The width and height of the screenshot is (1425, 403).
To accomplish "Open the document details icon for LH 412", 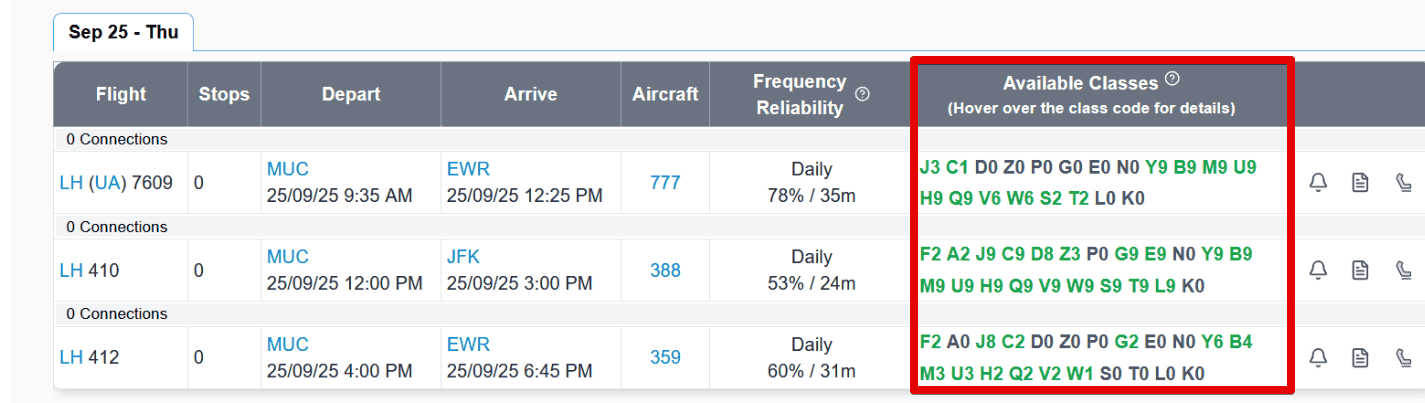I will pos(1360,357).
